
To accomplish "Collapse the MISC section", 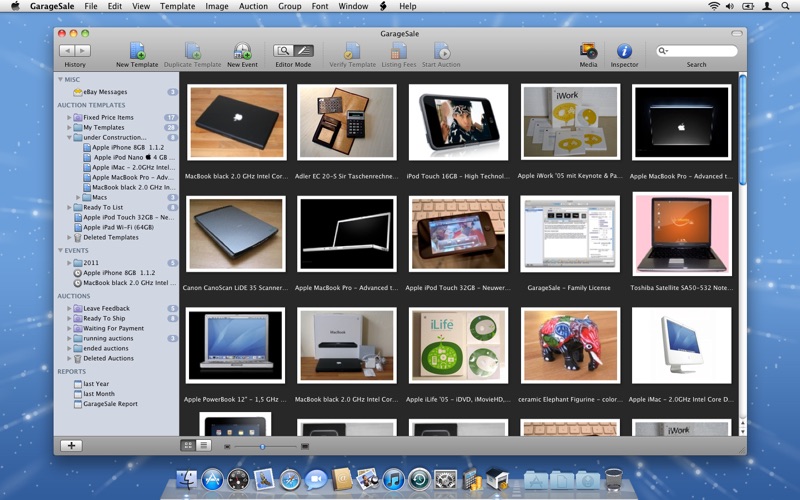I will tap(60, 80).
